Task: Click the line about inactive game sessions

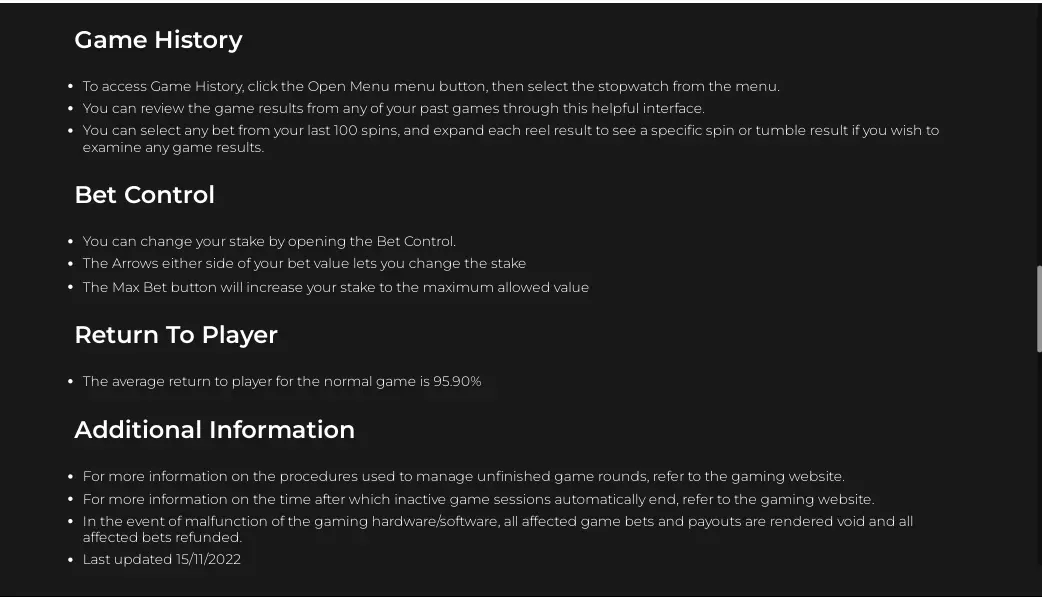Action: pos(478,499)
